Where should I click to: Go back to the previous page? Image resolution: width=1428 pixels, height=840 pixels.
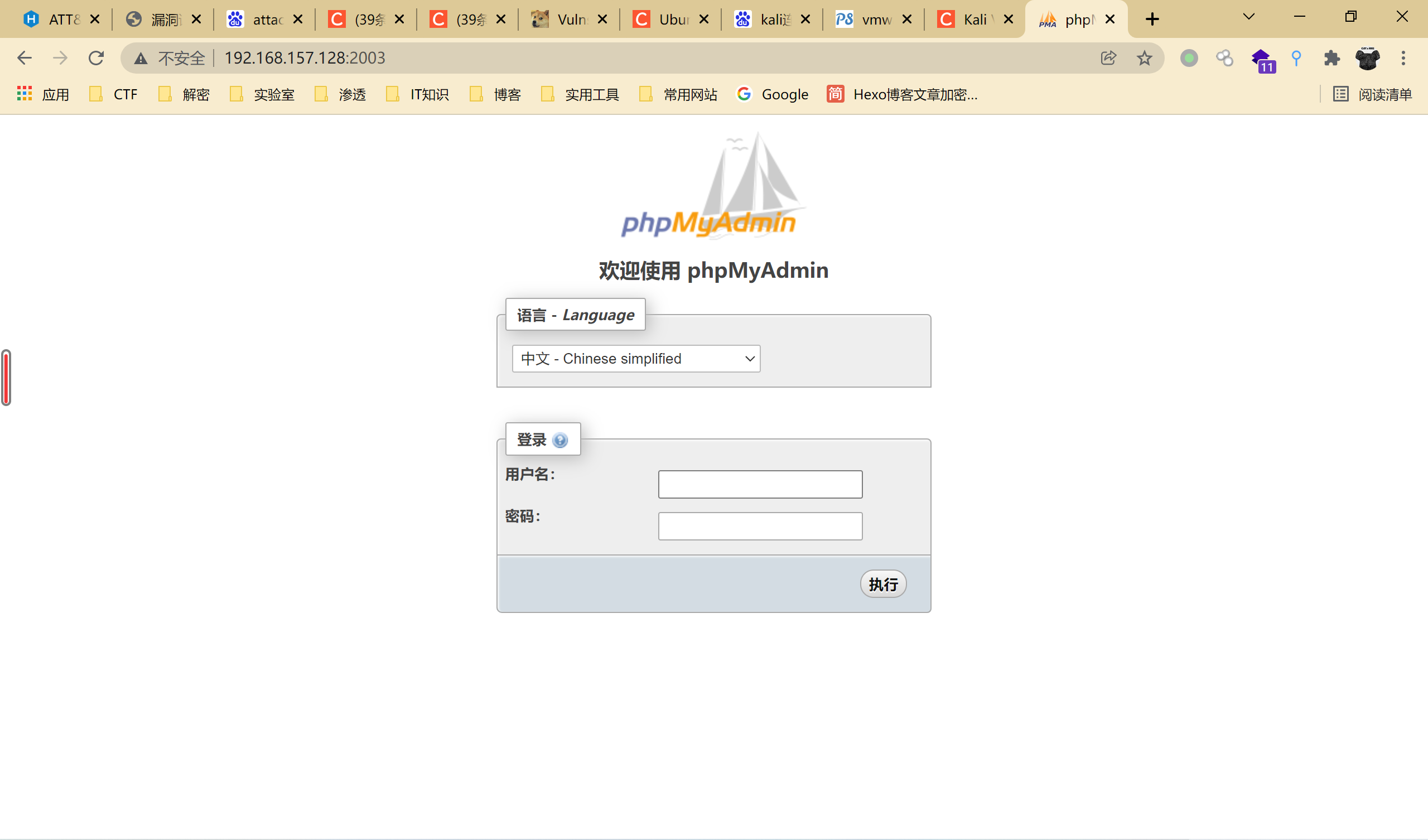pyautogui.click(x=25, y=58)
